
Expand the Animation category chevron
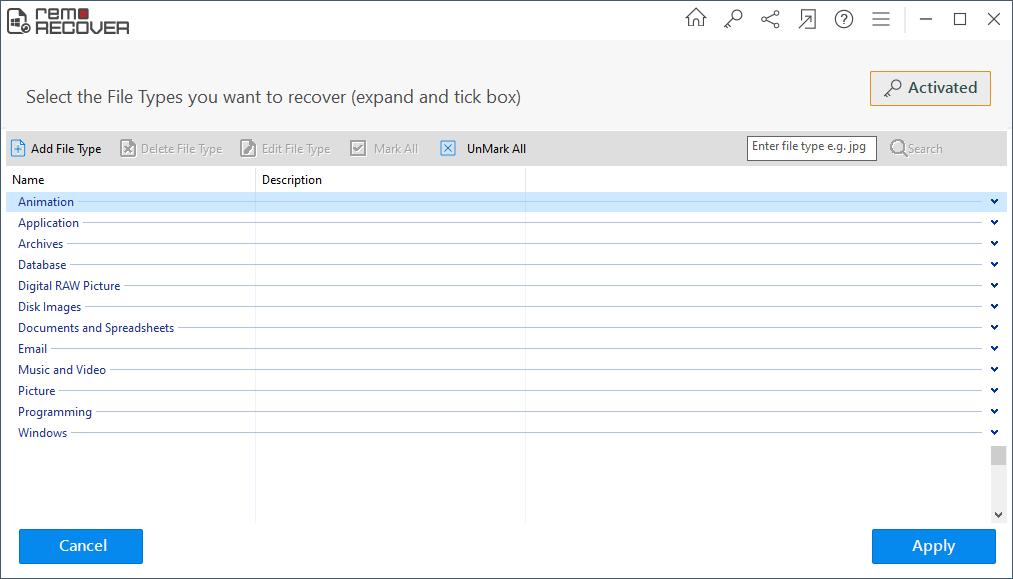[x=994, y=202]
